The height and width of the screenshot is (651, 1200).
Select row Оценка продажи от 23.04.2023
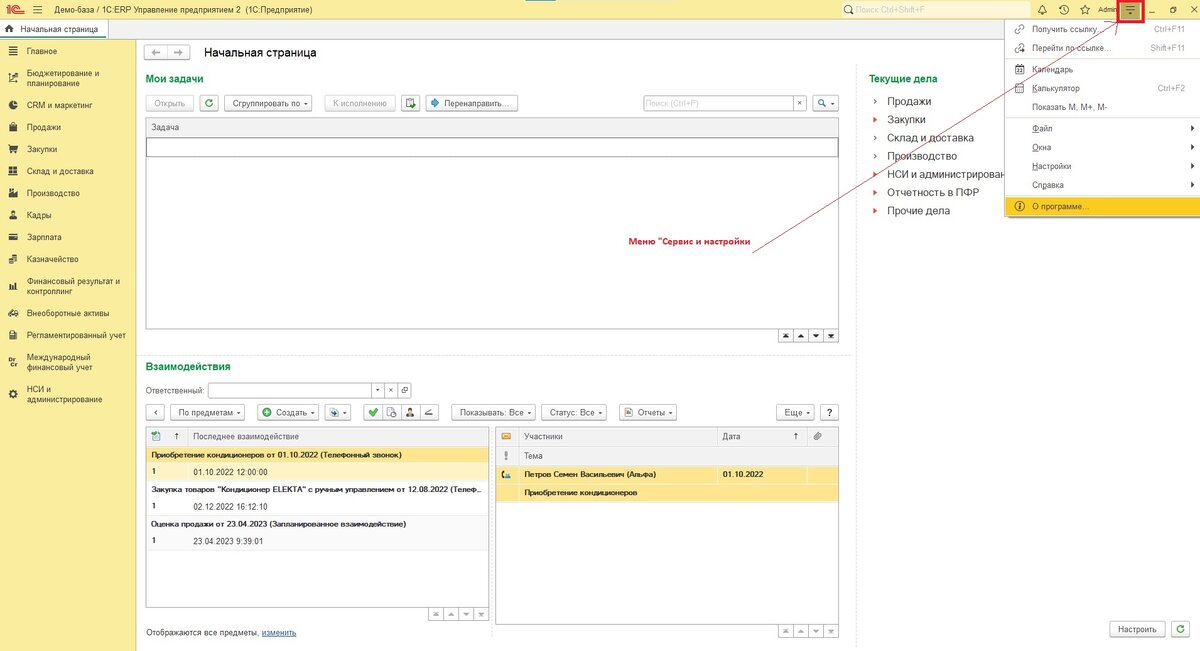[x=318, y=532]
